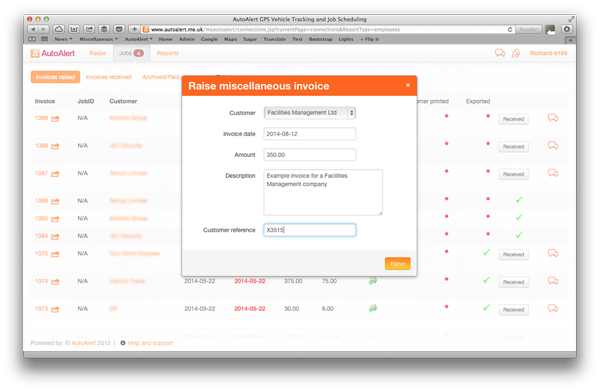Screen dimensions: 600x391
Task: Open new tab plus at tab bar
Action: (x=570, y=40)
